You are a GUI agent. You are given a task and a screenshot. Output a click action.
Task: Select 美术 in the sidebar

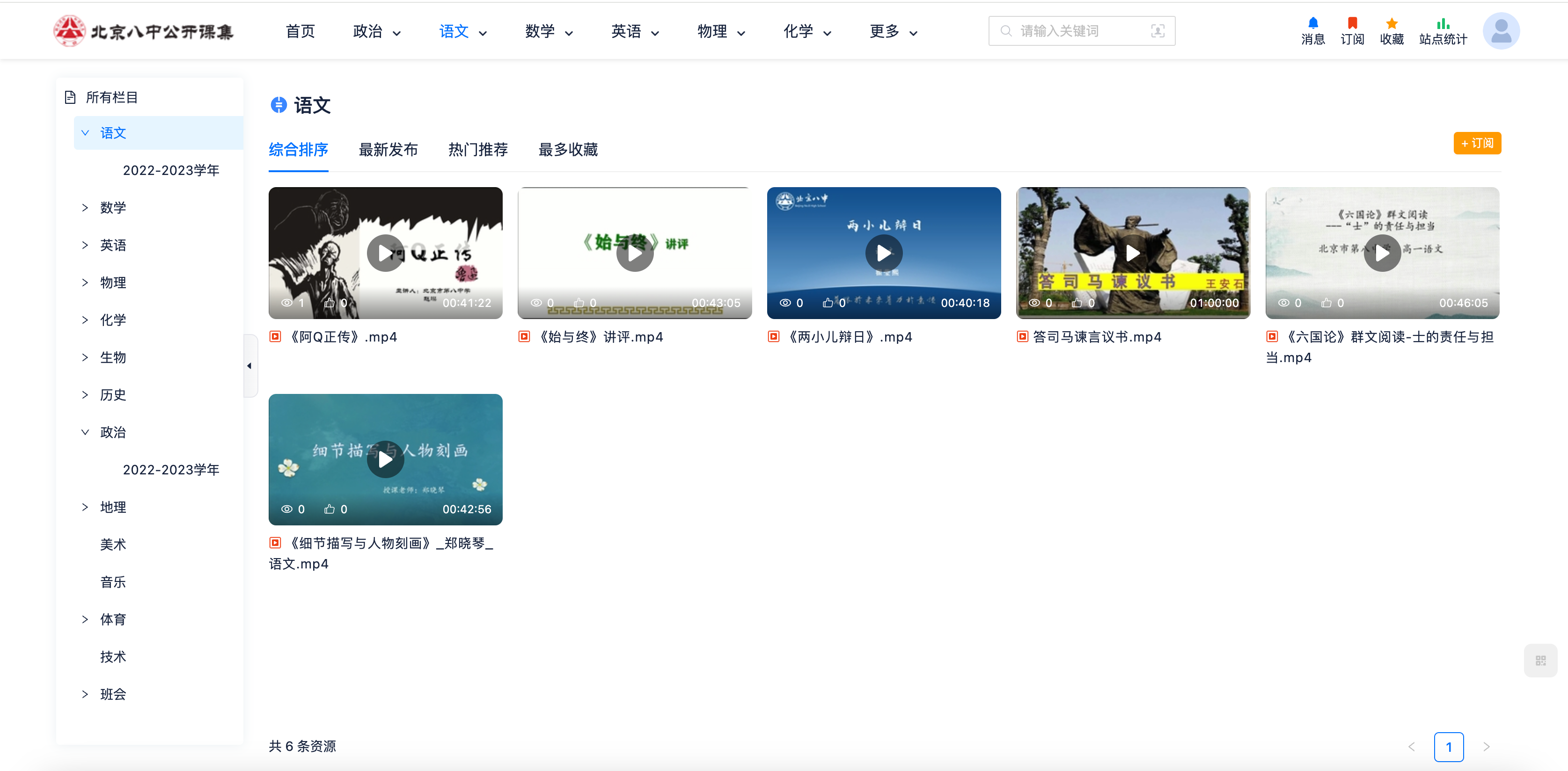tap(113, 545)
